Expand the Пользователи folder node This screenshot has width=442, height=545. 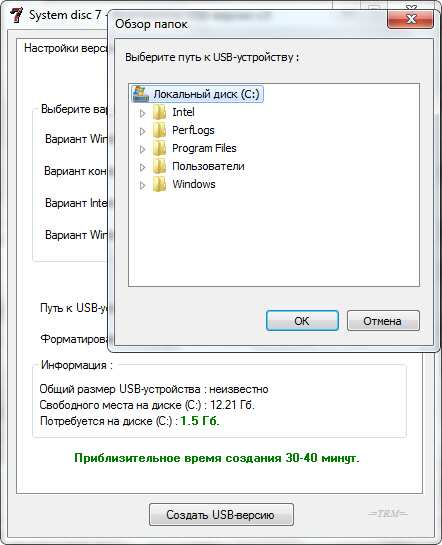tap(142, 168)
